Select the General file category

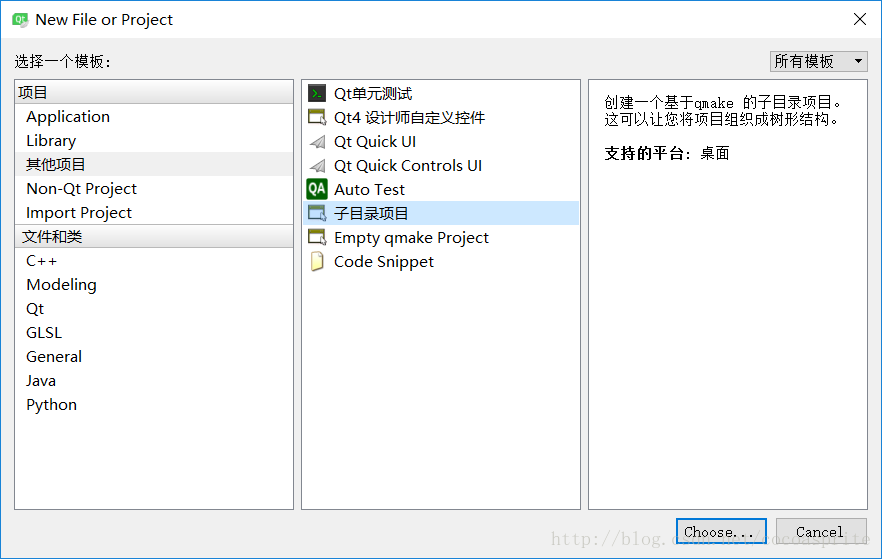pyautogui.click(x=154, y=357)
